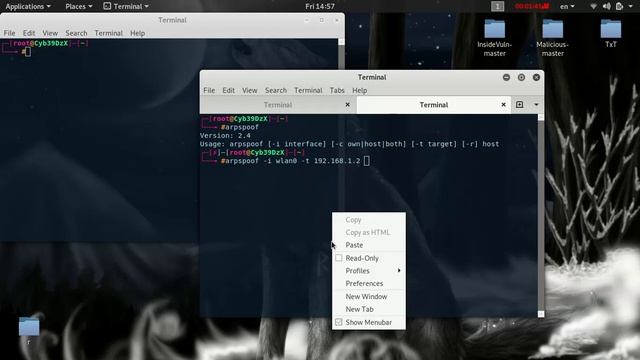640x360 pixels.
Task: Select New Window in the context menu
Action: (x=369, y=296)
